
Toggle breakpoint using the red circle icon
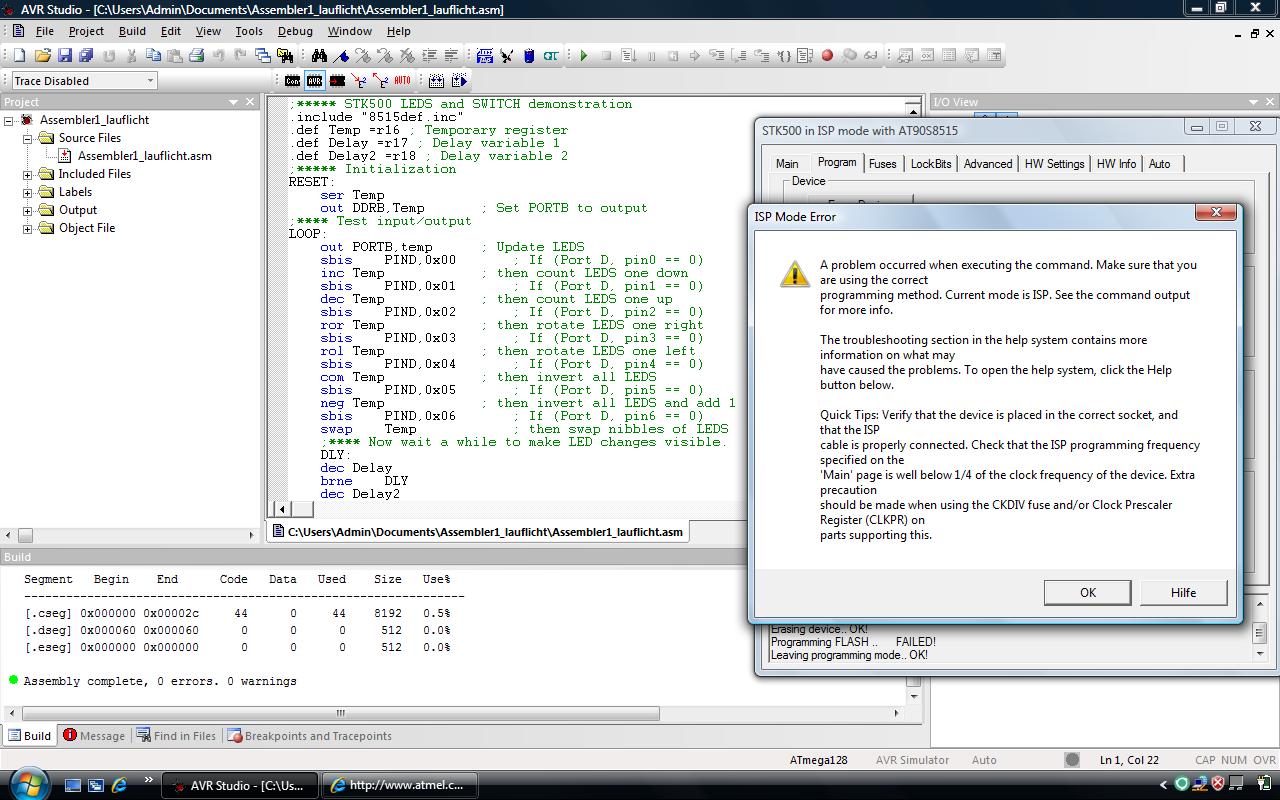(827, 56)
